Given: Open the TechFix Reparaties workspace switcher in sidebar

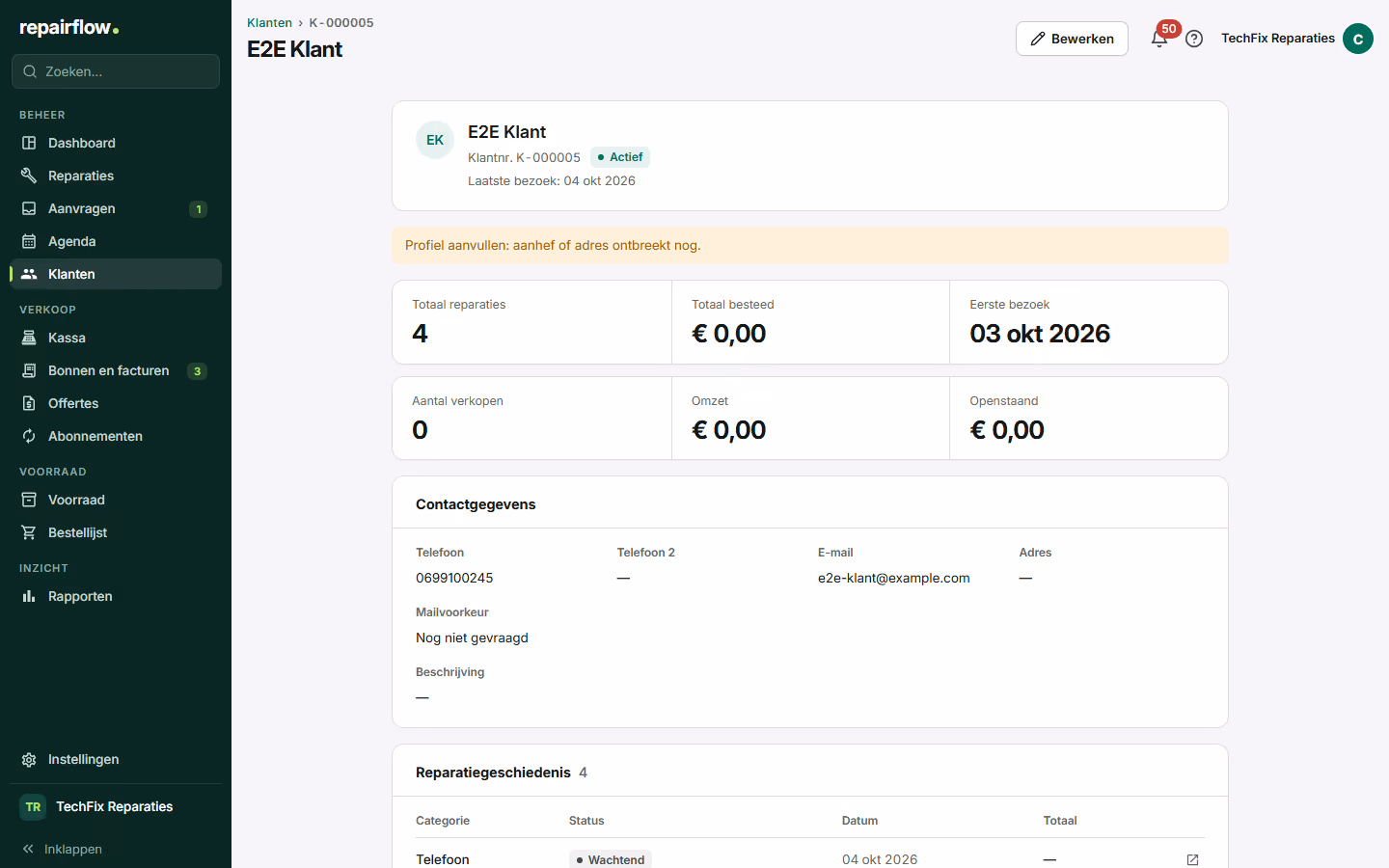Looking at the screenshot, I should click(x=116, y=807).
